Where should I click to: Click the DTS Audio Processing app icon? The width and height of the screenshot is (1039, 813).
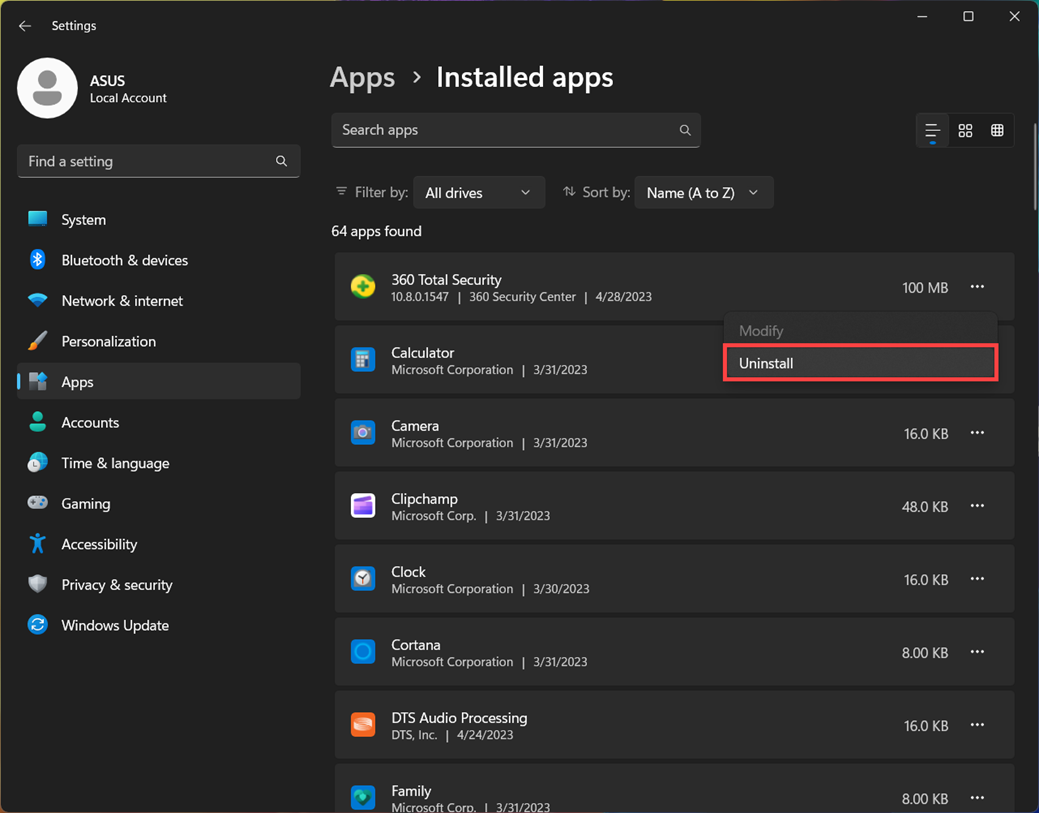363,725
